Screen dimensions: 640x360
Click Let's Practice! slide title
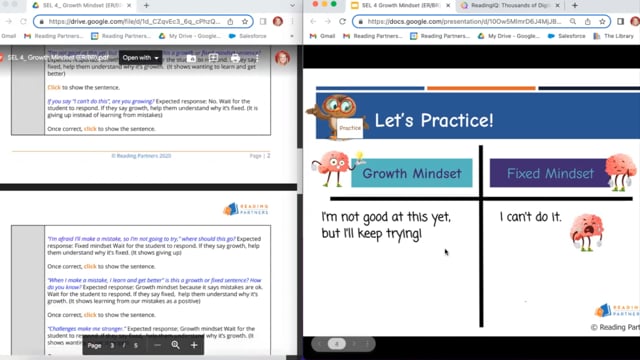click(x=434, y=120)
